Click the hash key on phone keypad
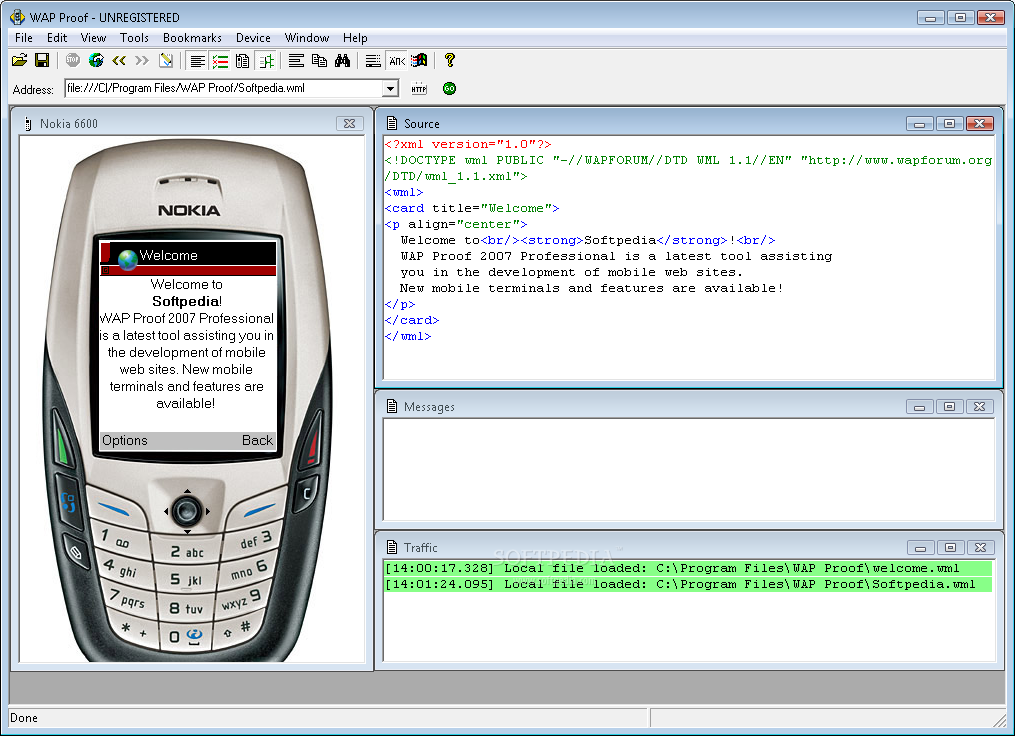The width and height of the screenshot is (1015, 736). pos(236,629)
